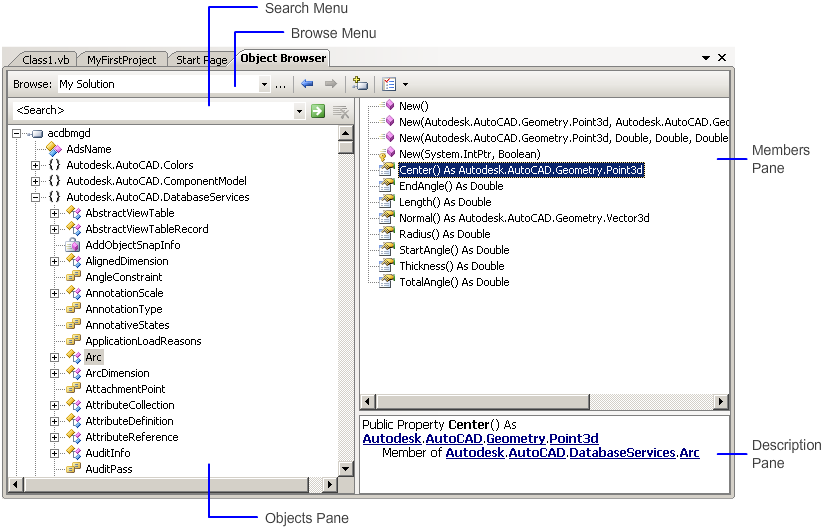Expand the AbstractViewTable class node

(x=55, y=213)
